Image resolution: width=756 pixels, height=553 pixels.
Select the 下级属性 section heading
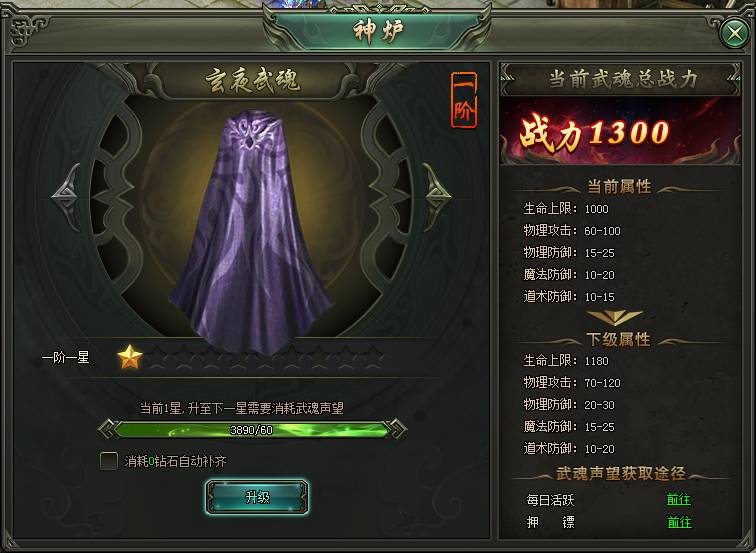(619, 339)
